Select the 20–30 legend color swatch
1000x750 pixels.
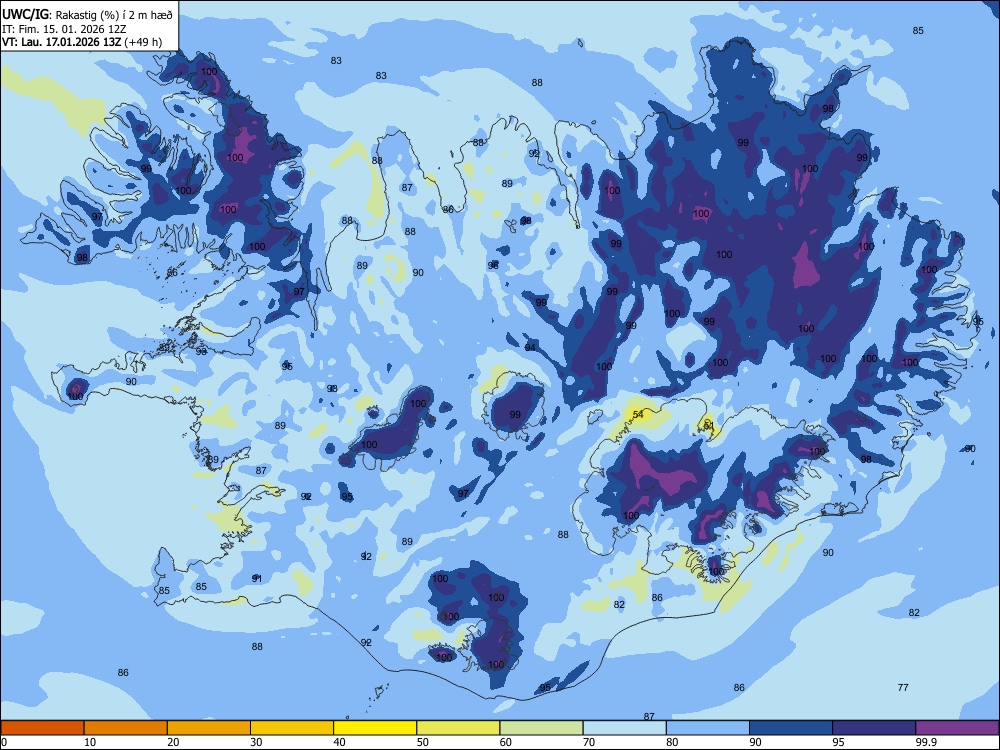[209, 728]
